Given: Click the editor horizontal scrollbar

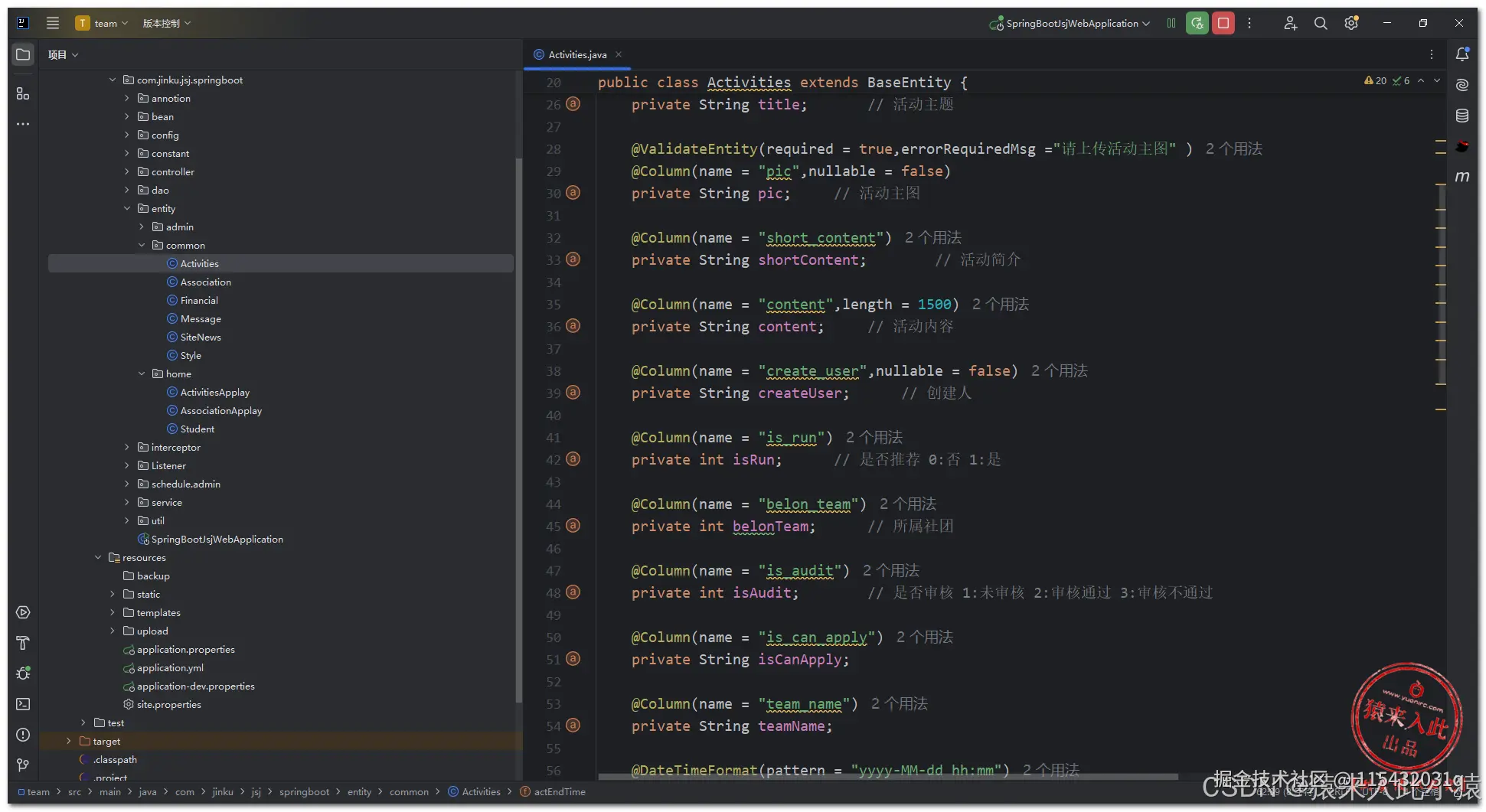Looking at the screenshot, I should point(888,776).
